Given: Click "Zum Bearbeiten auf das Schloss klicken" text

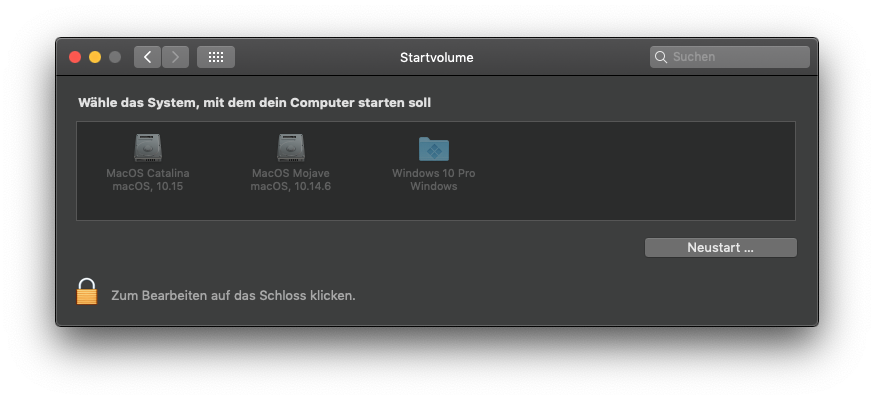Looking at the screenshot, I should [x=233, y=296].
